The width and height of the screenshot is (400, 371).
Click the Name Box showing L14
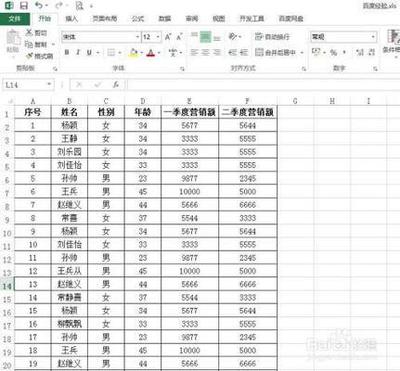25,85
